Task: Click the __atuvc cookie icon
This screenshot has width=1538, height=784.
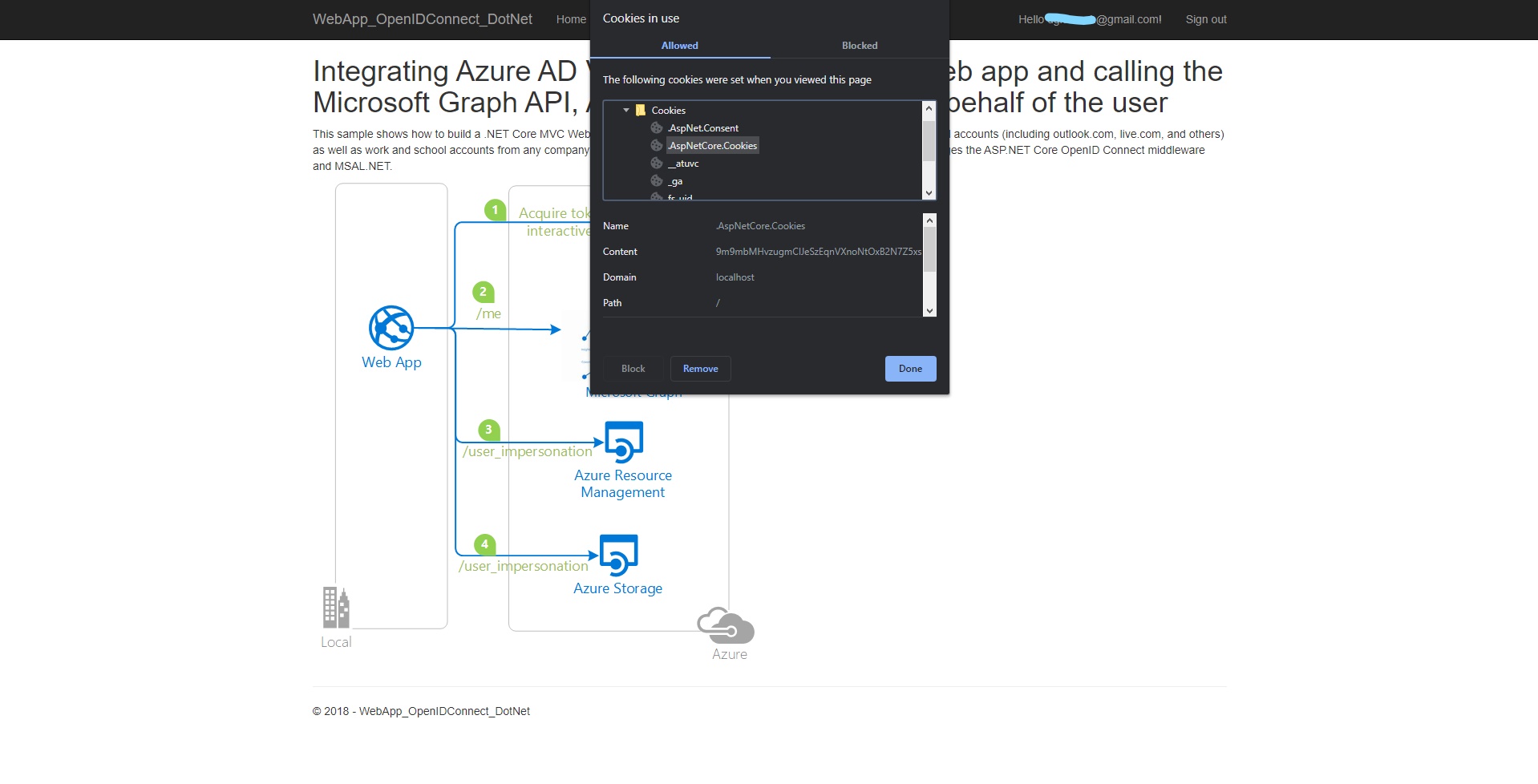Action: pos(657,163)
